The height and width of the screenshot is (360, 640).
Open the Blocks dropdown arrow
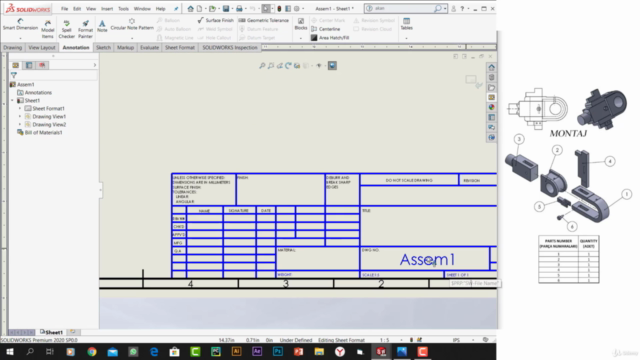(301, 38)
